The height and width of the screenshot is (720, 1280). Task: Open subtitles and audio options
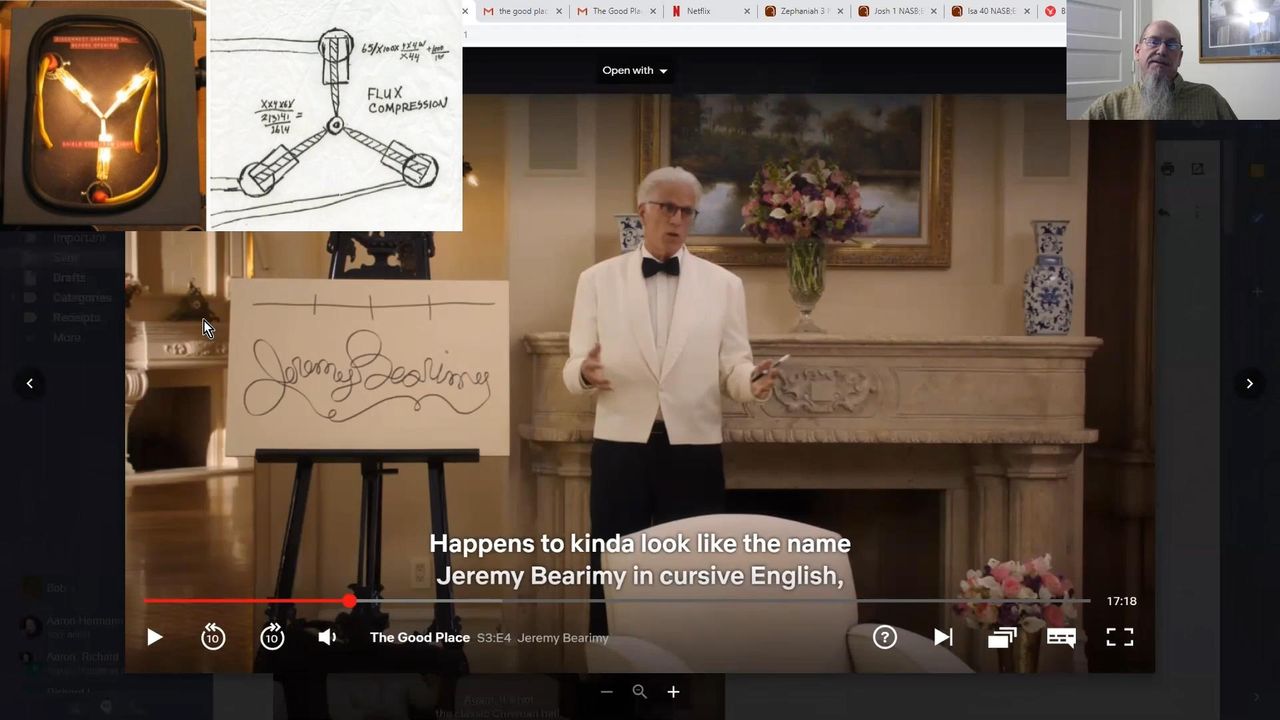click(x=1061, y=637)
